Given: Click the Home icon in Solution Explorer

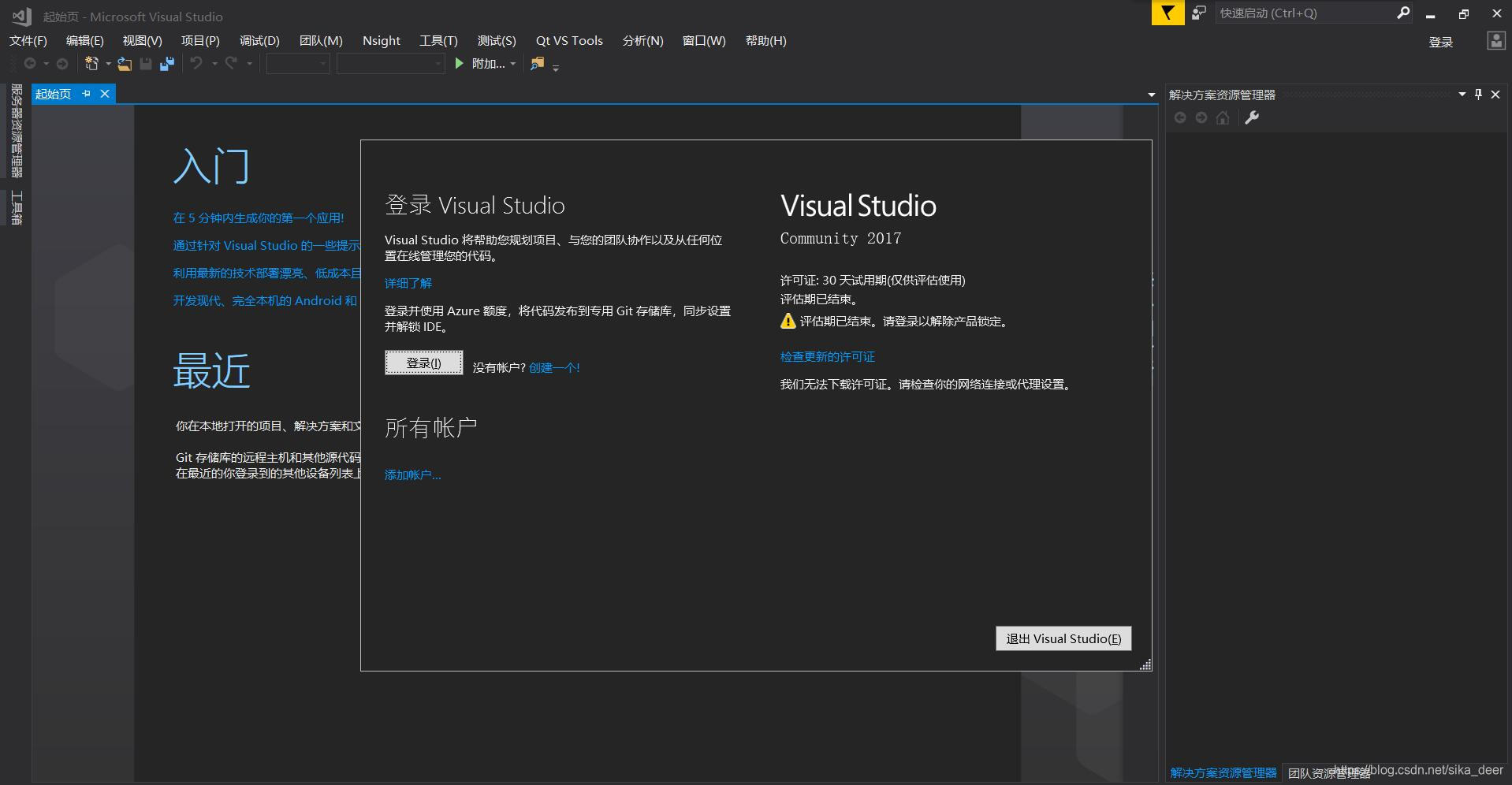Looking at the screenshot, I should pos(1223,117).
